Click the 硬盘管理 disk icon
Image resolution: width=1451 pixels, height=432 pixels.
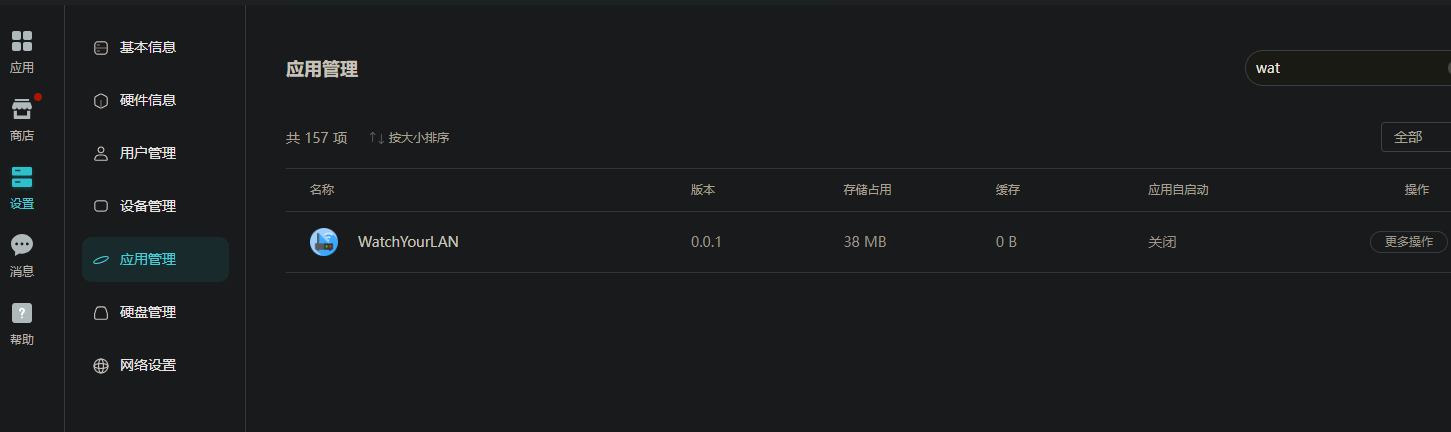(x=101, y=313)
